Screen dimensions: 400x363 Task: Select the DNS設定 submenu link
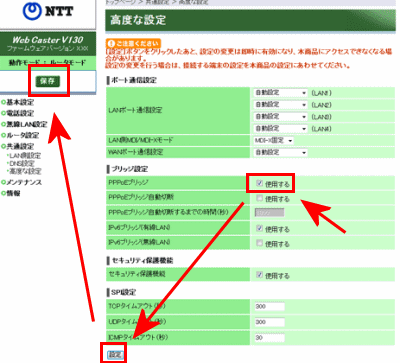pos(22,163)
